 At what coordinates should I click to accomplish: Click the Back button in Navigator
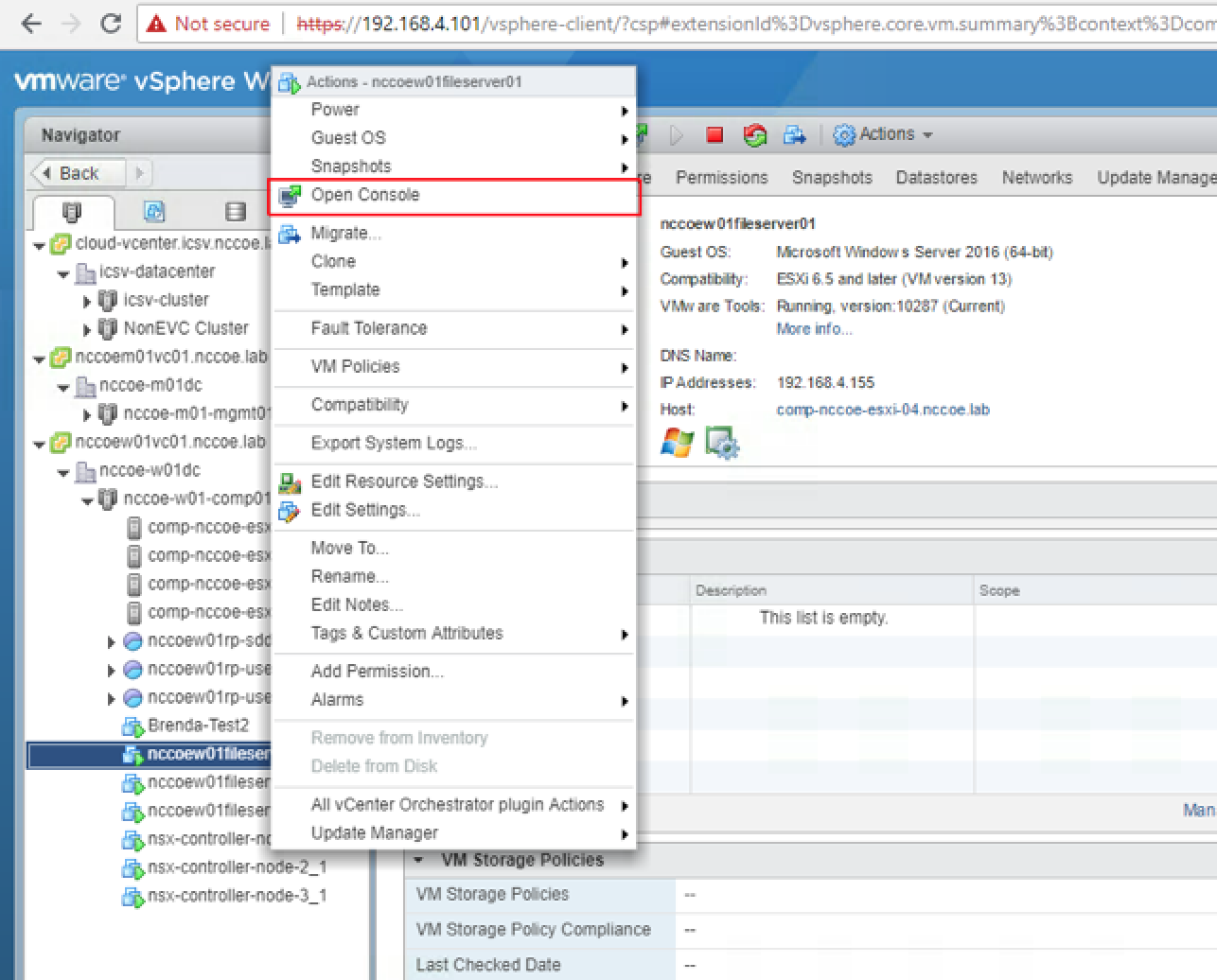point(78,173)
